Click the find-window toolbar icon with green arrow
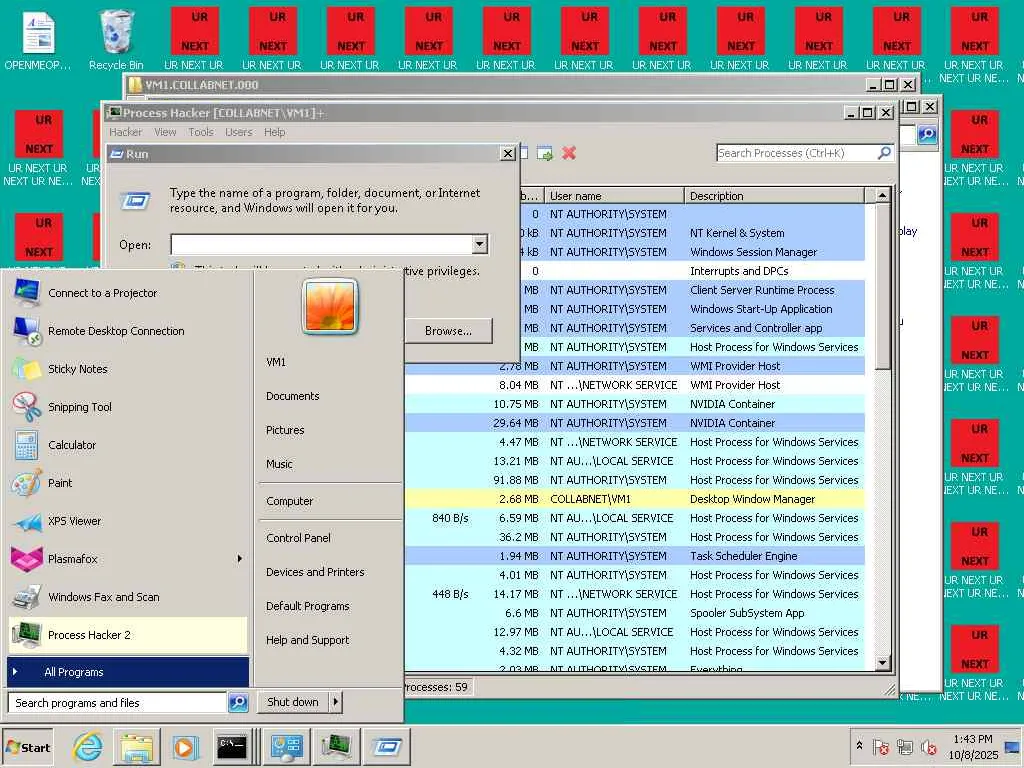 [545, 153]
